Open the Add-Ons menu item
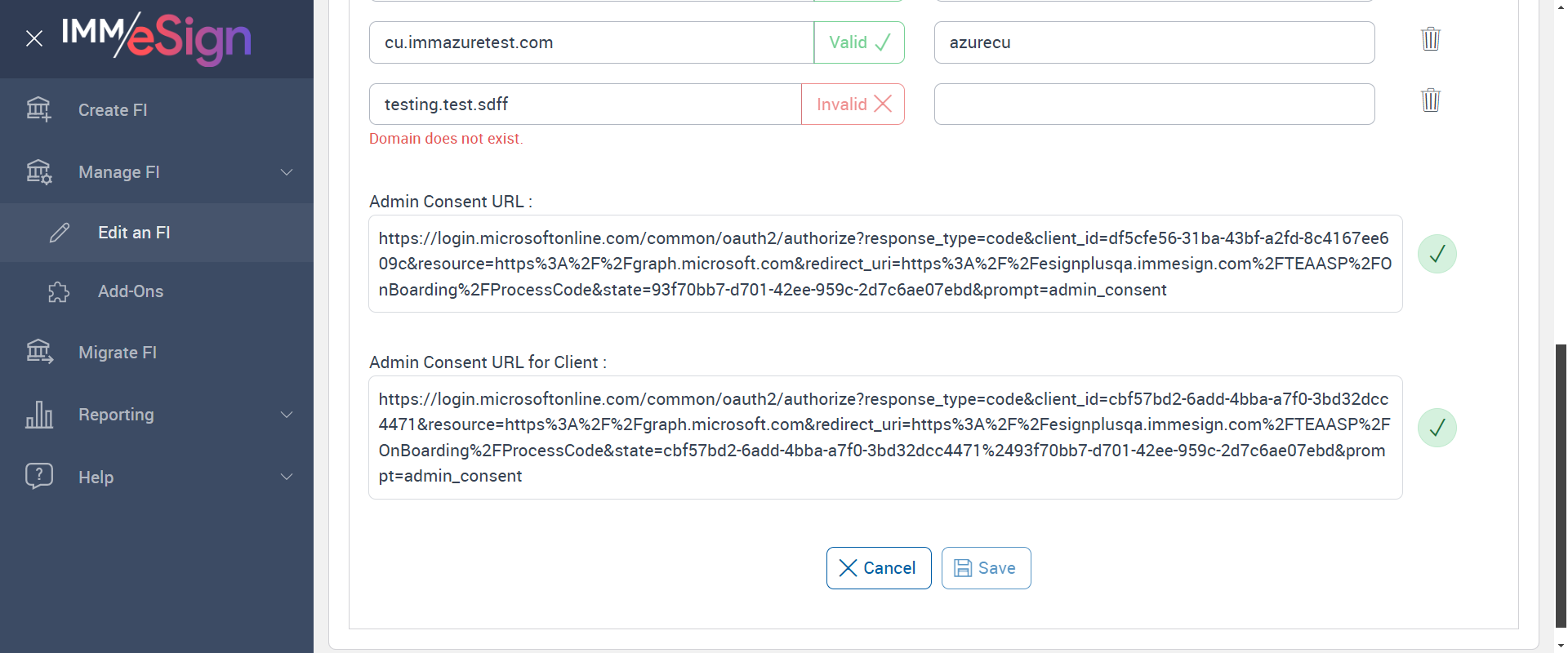 coord(131,291)
